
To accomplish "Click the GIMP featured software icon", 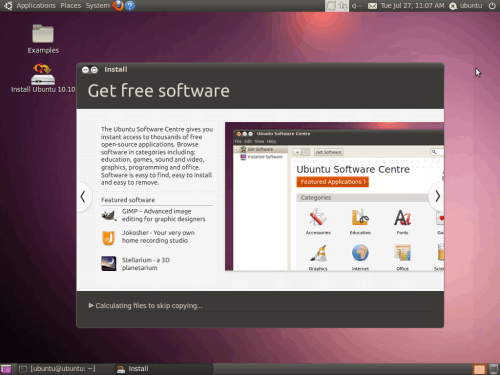I will 109,215.
